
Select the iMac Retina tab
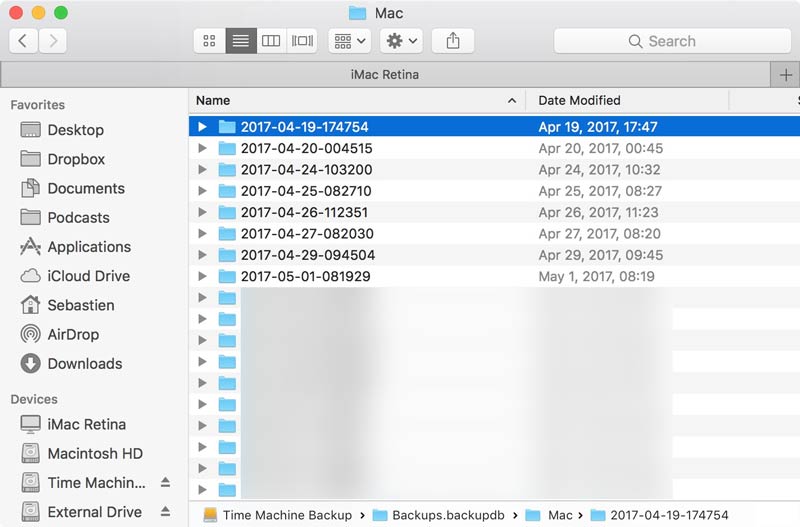[x=385, y=75]
